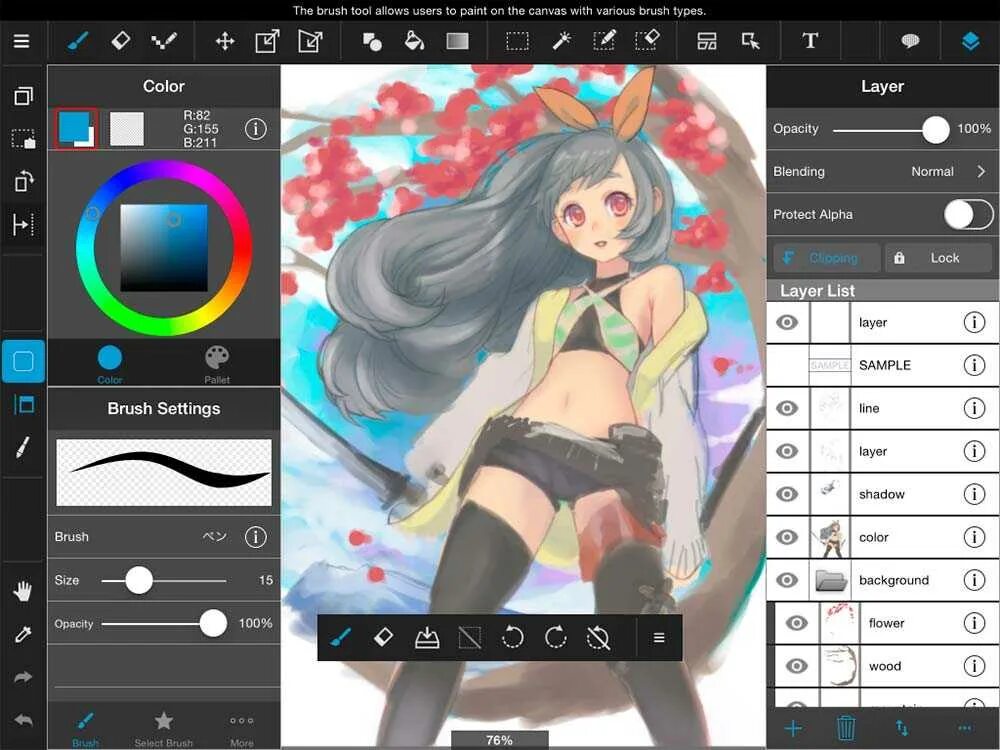Select the dot/polyline drawing tool

(164, 41)
